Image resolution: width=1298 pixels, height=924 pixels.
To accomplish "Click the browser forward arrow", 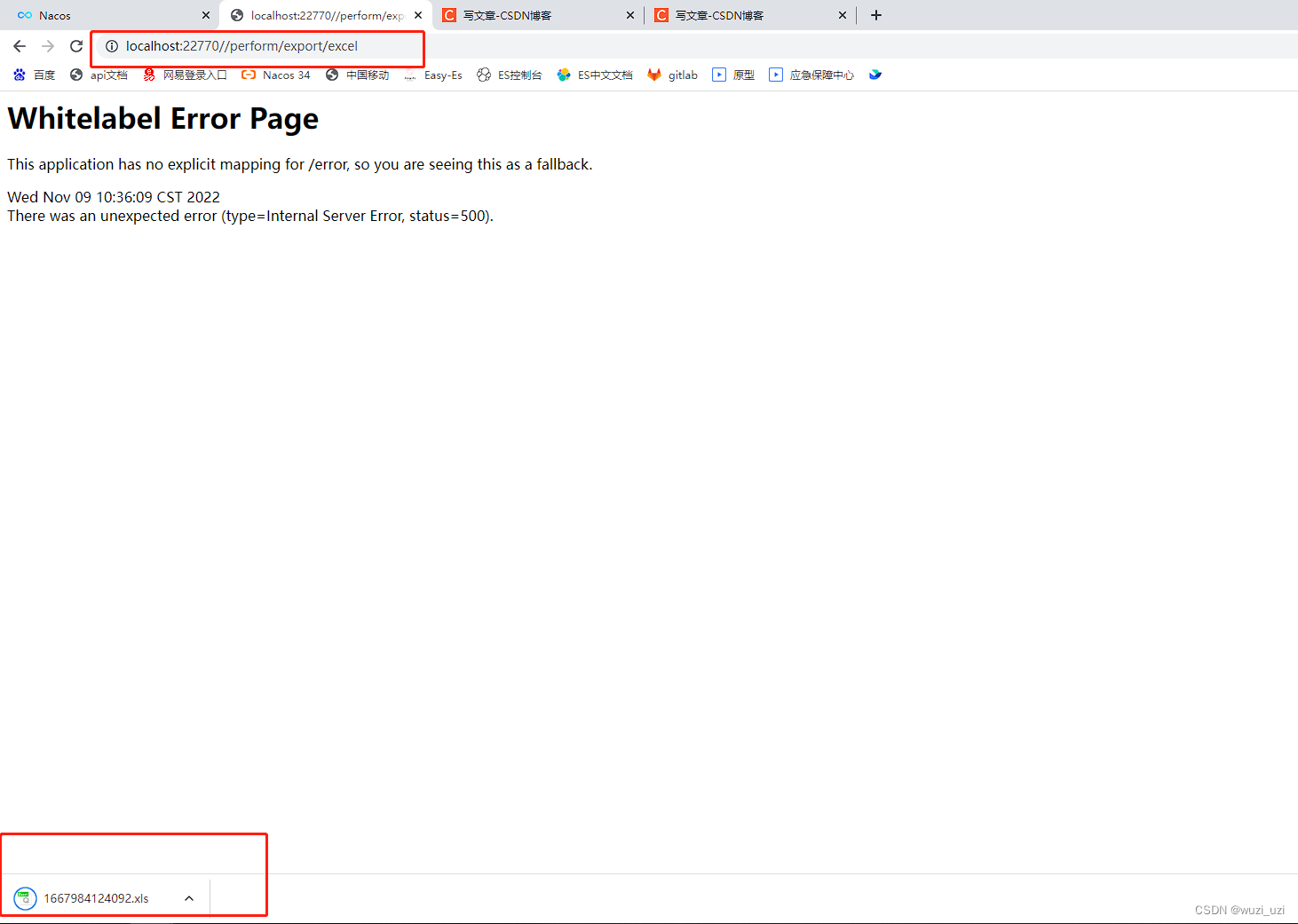I will point(48,46).
